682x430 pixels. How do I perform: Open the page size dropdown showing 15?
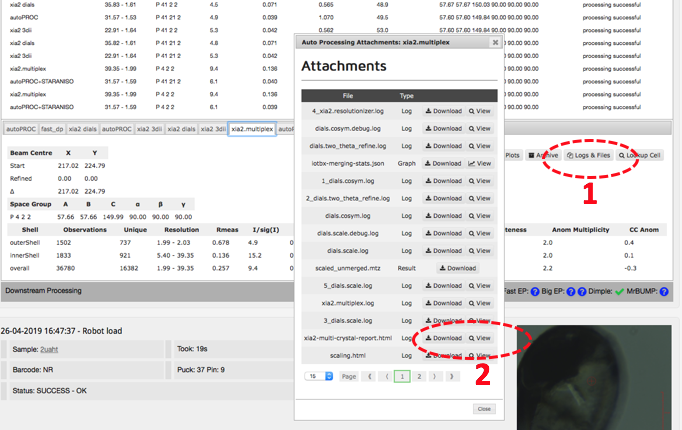point(319,376)
